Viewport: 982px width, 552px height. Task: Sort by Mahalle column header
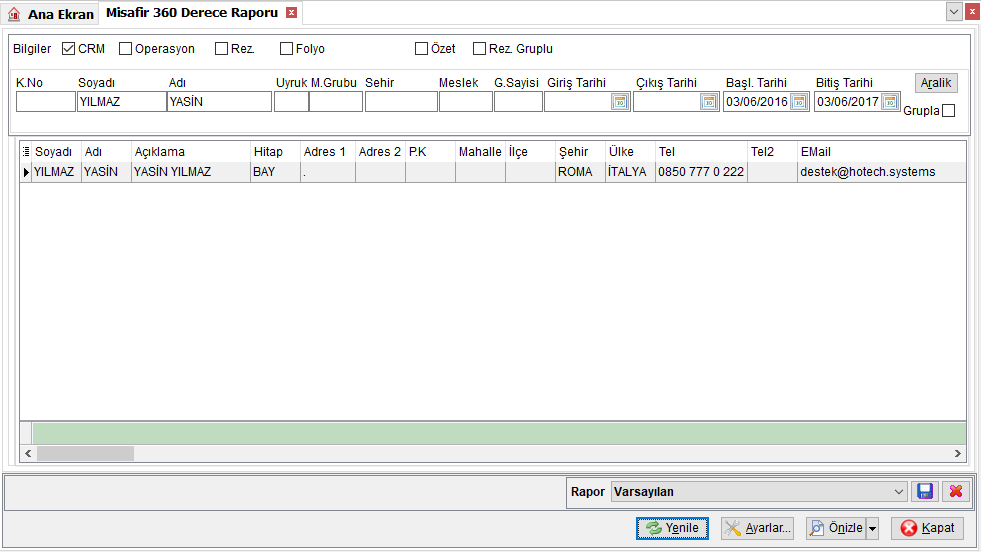point(480,152)
